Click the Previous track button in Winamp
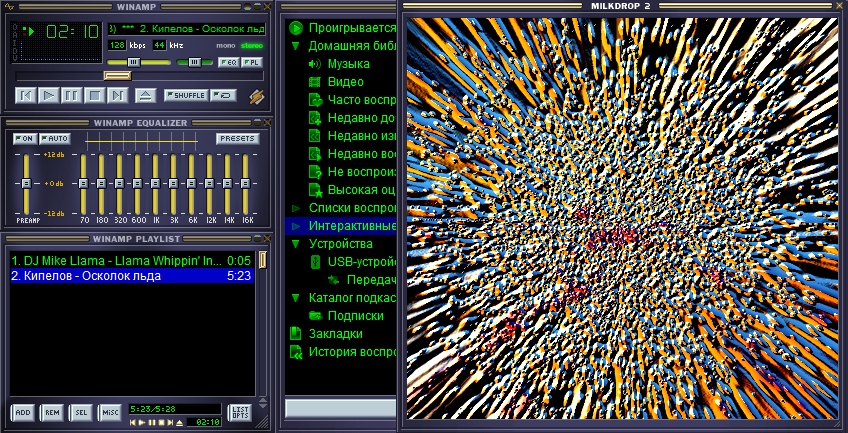 pos(25,96)
